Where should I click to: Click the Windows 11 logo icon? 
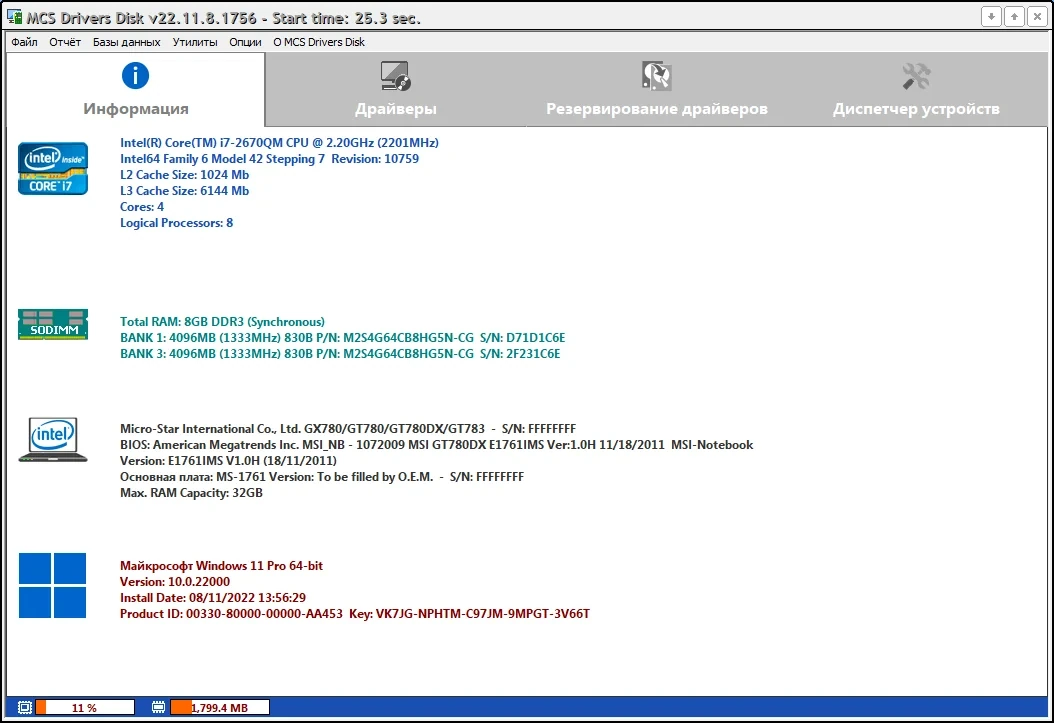(52, 585)
